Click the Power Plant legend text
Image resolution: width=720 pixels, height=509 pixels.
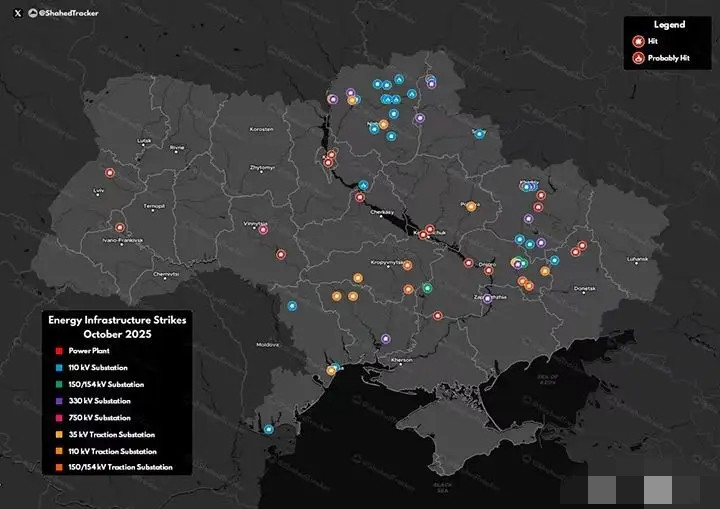[x=89, y=351]
